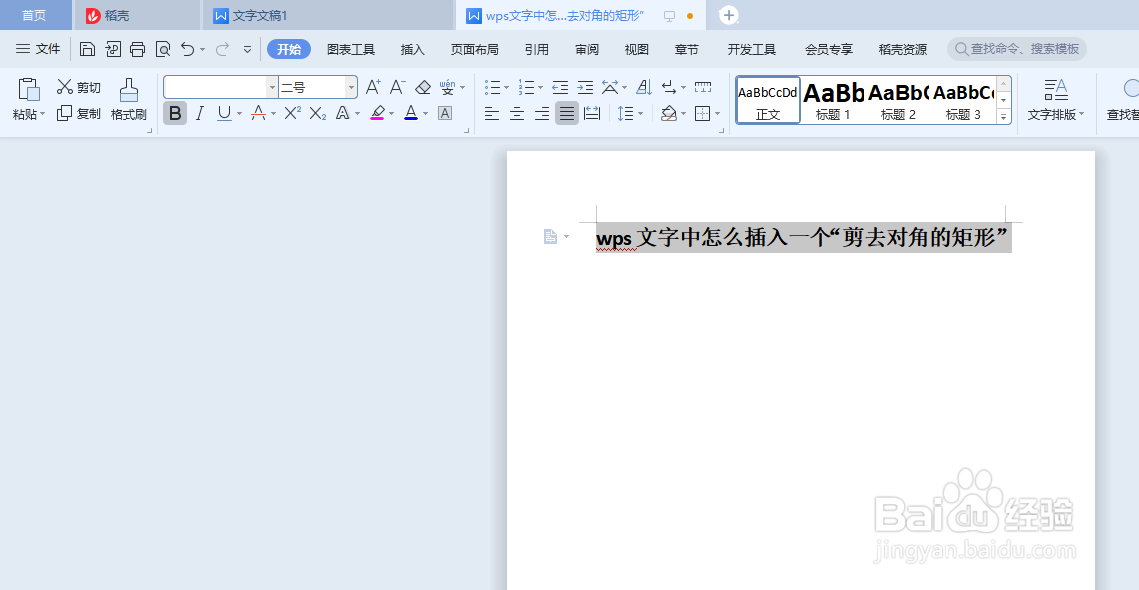Apply blue font color
This screenshot has height=590, width=1139.
point(411,113)
